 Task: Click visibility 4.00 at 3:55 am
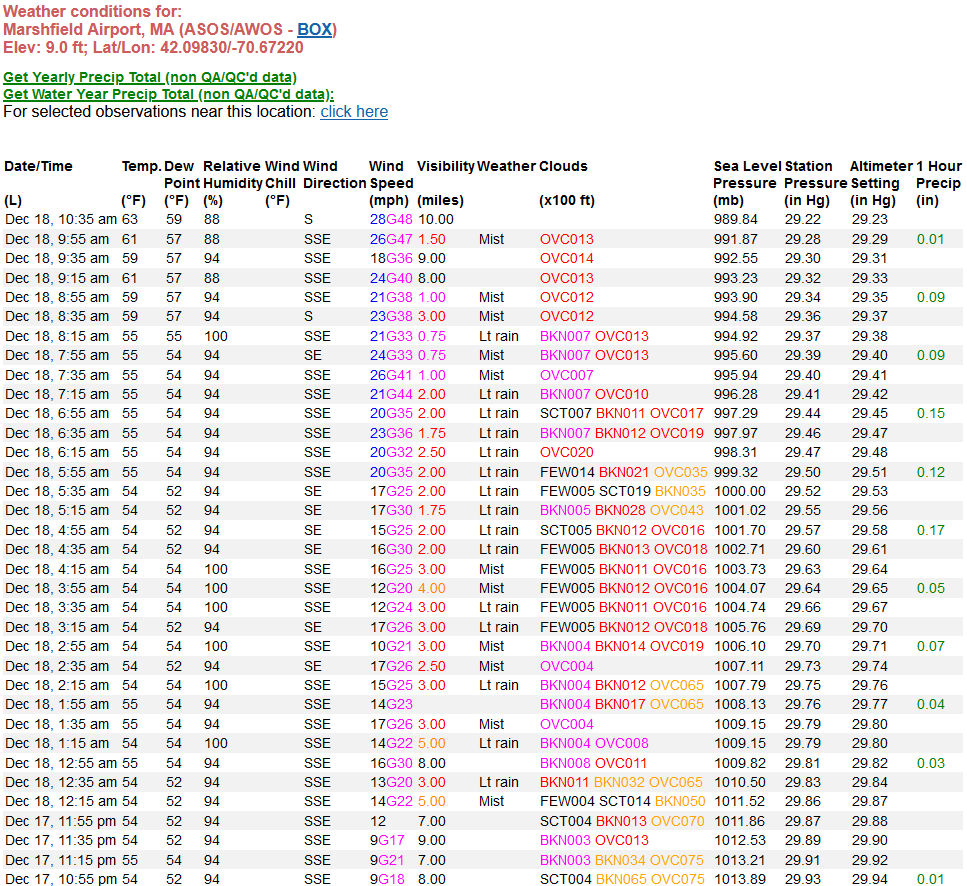click(432, 588)
